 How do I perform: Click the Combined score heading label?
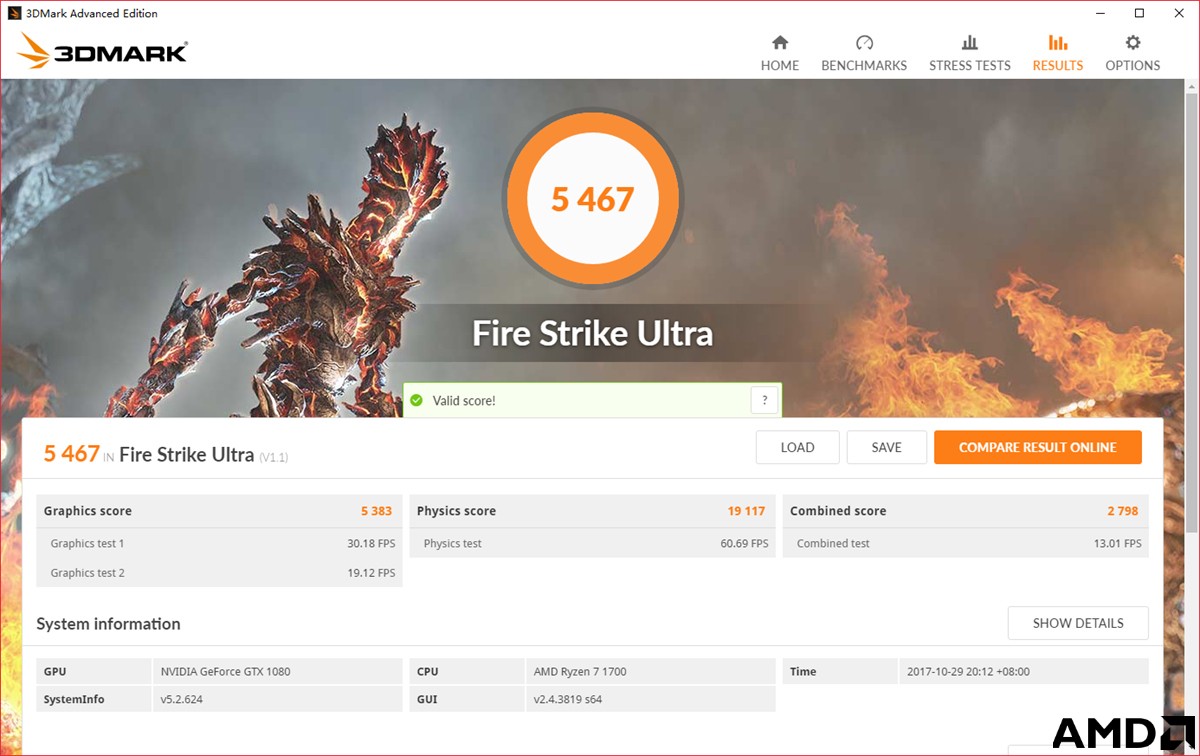click(838, 511)
